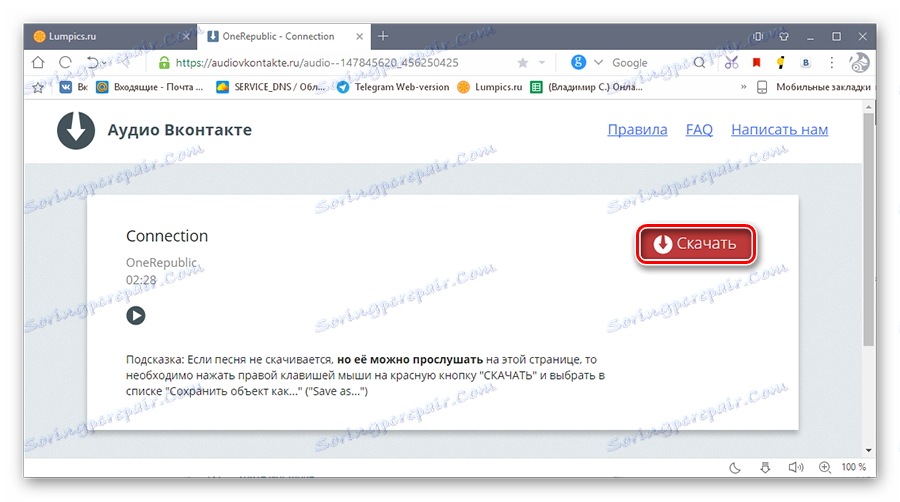900x502 pixels.
Task: Click the OneRepublic artist name
Action: coord(161,262)
